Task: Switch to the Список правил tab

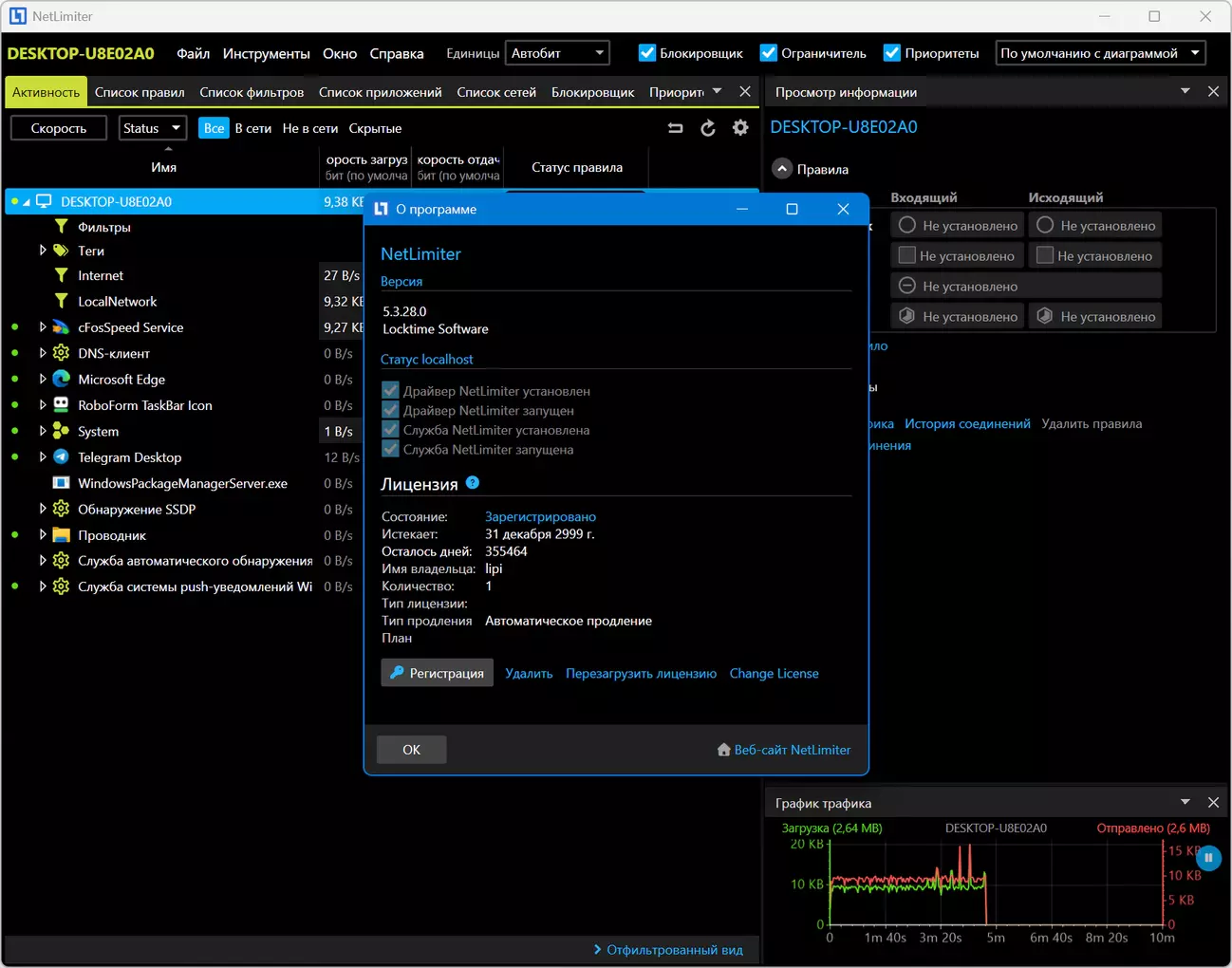Action: (140, 92)
